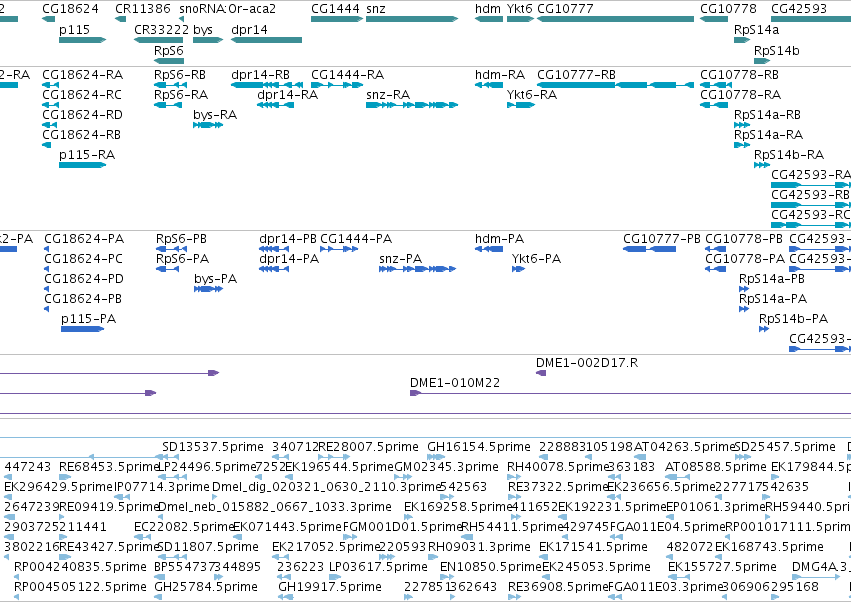This screenshot has width=851, height=602.
Task: Click the RpS6 gene label
Action: (x=169, y=50)
